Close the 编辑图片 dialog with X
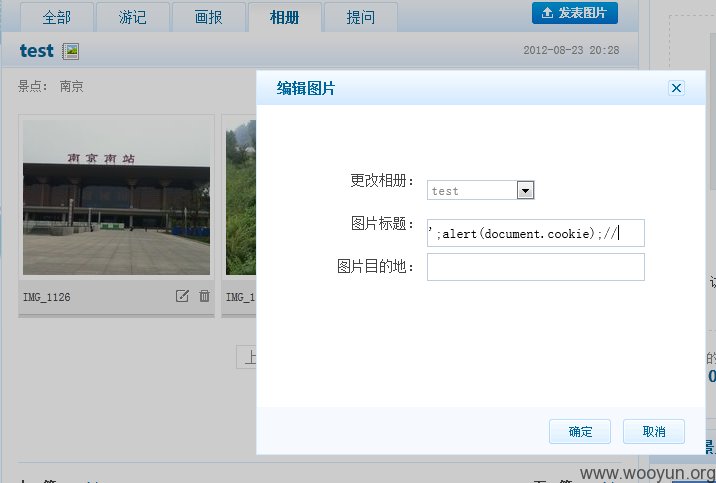The width and height of the screenshot is (716, 483). pos(676,88)
